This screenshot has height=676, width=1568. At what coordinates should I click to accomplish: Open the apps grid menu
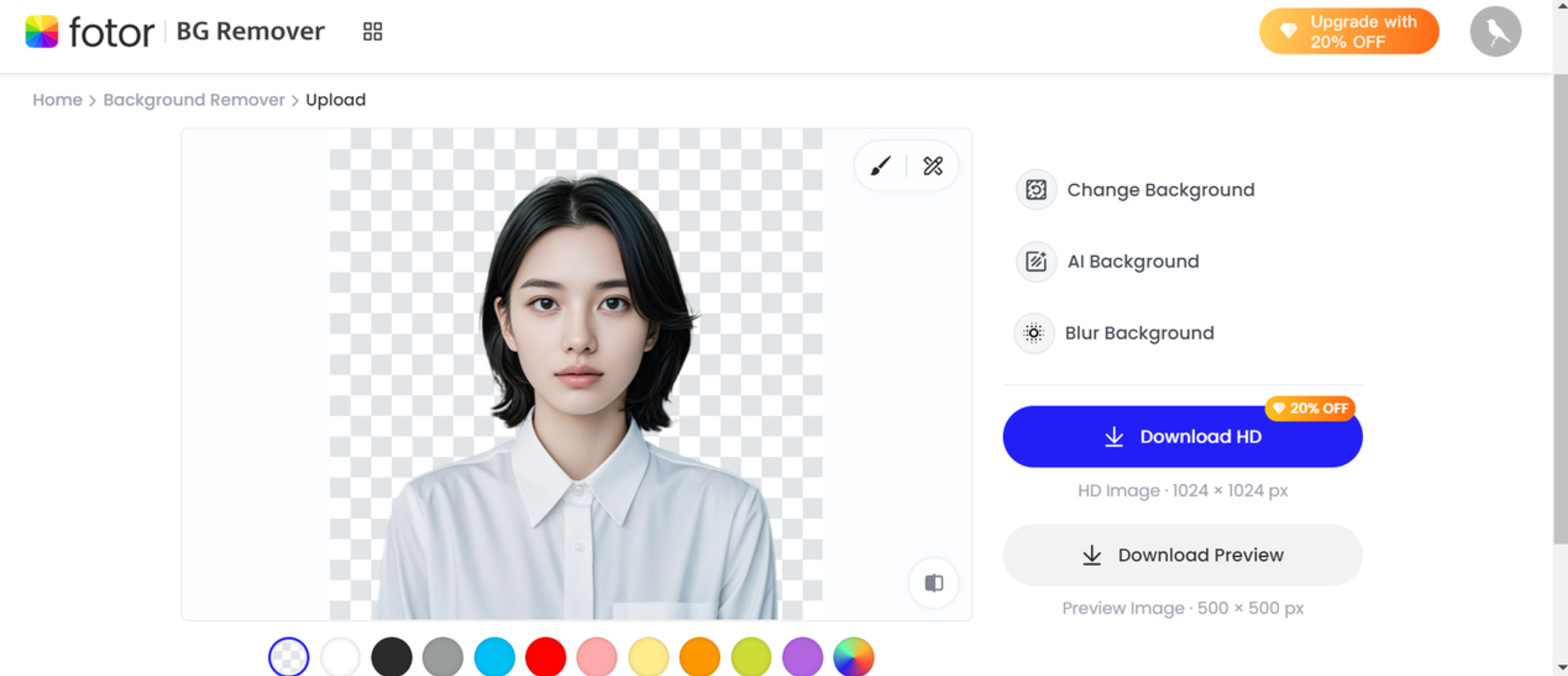(373, 31)
